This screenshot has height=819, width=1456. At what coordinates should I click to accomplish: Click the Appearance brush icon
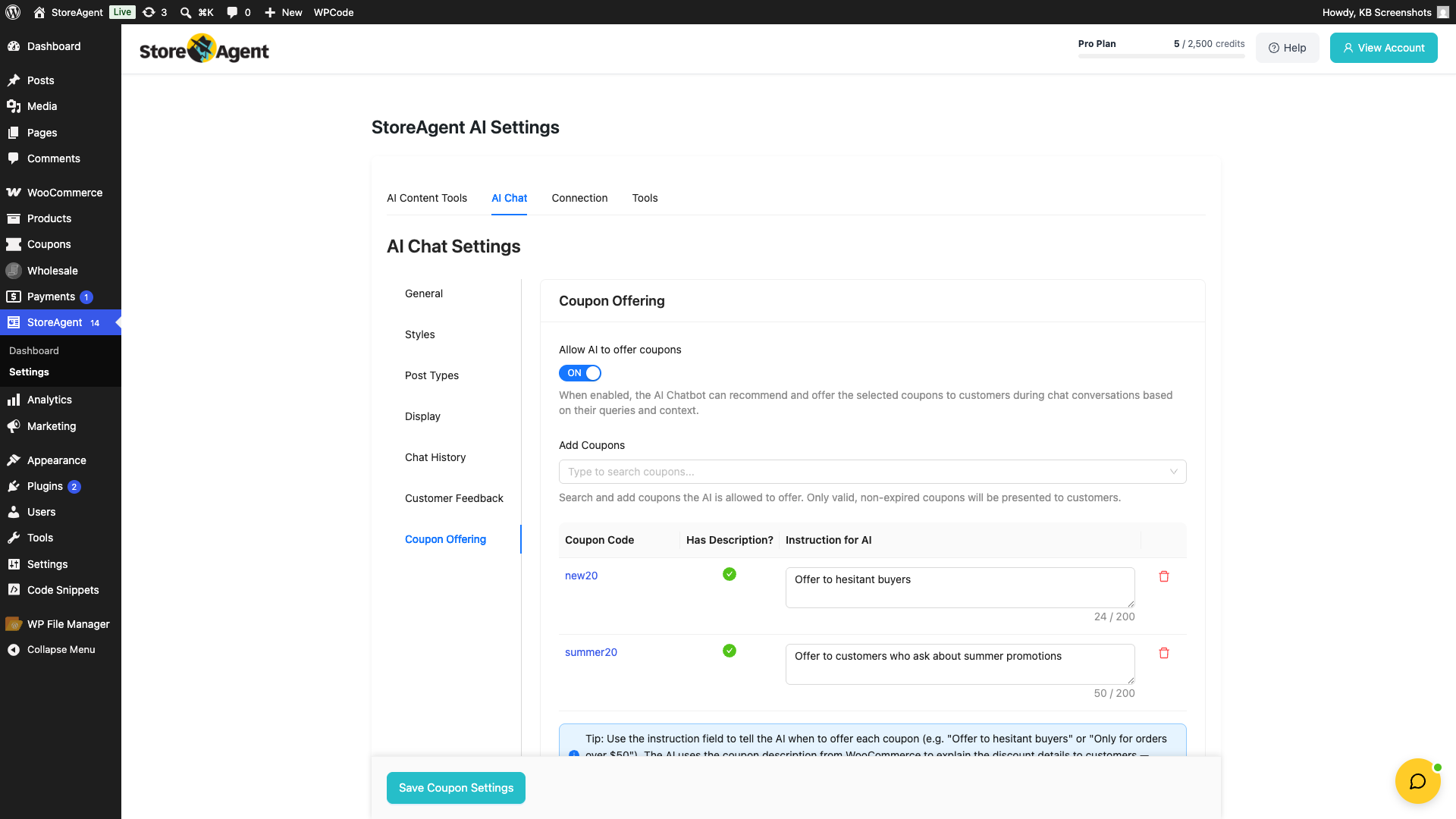point(14,460)
